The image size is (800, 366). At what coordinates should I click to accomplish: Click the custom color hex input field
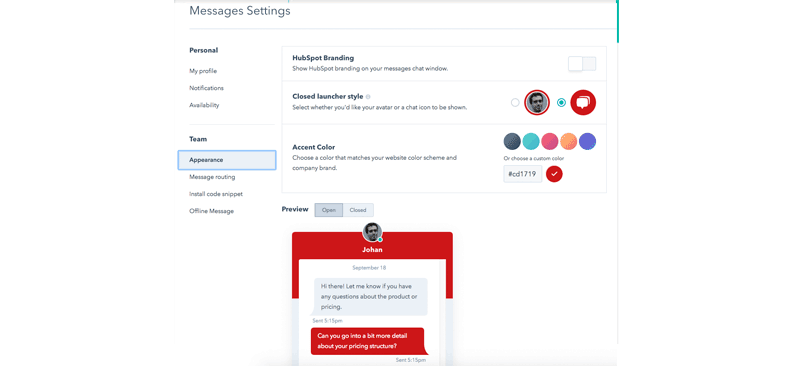(522, 174)
